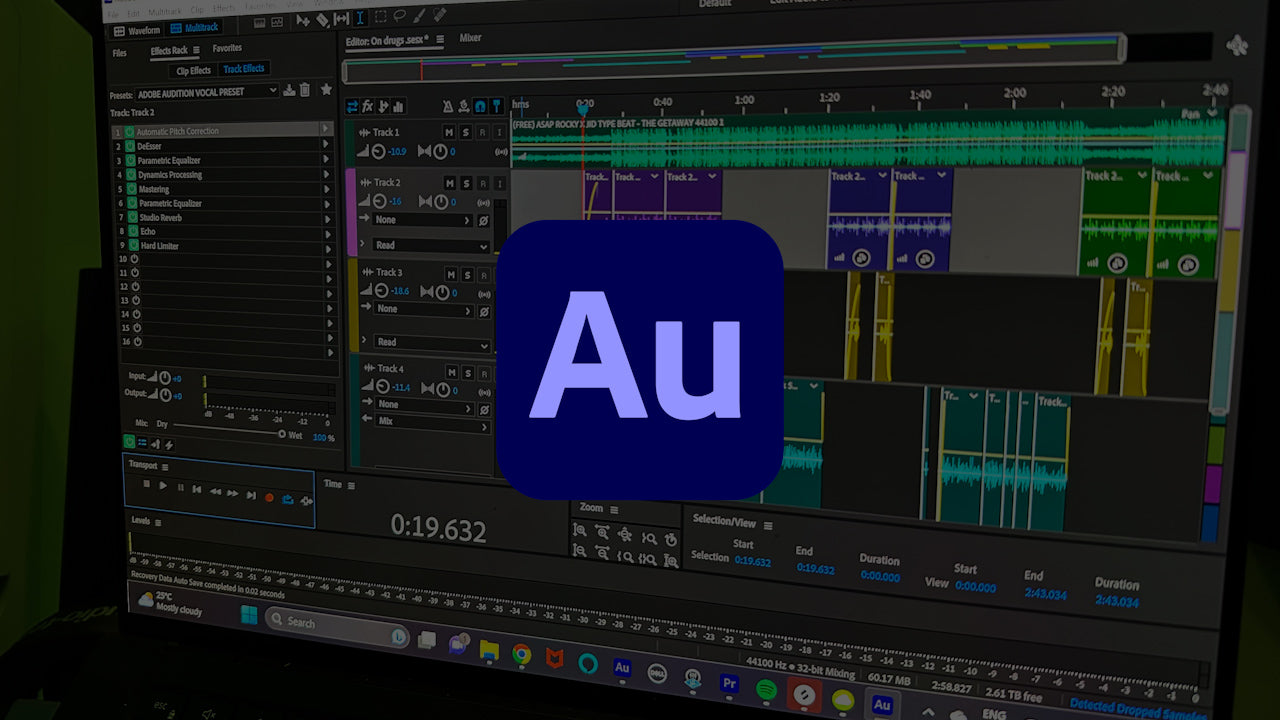Click the red Record button
This screenshot has width=1280, height=720.
269,497
